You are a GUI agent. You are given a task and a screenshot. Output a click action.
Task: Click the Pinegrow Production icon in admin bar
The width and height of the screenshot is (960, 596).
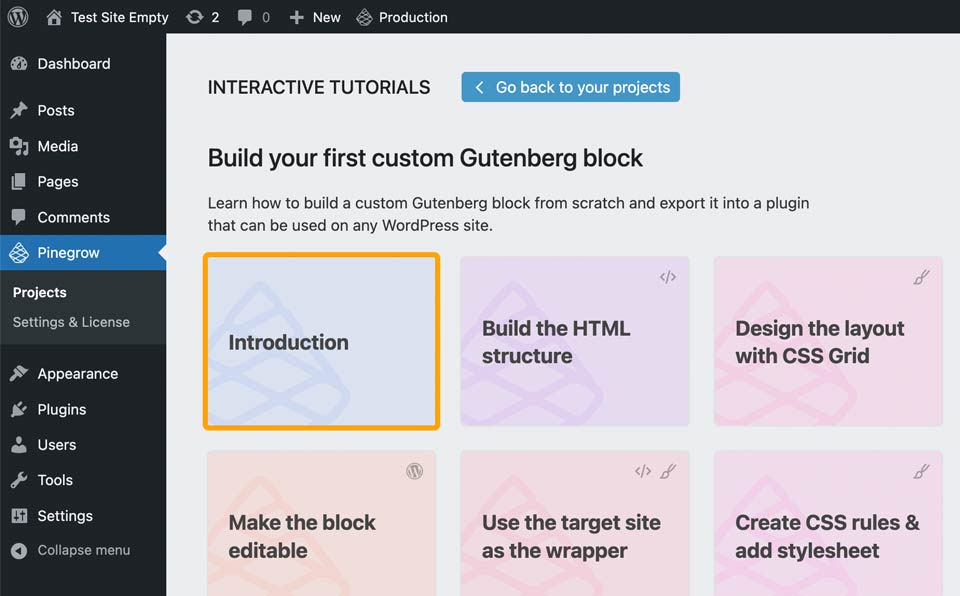(x=365, y=17)
